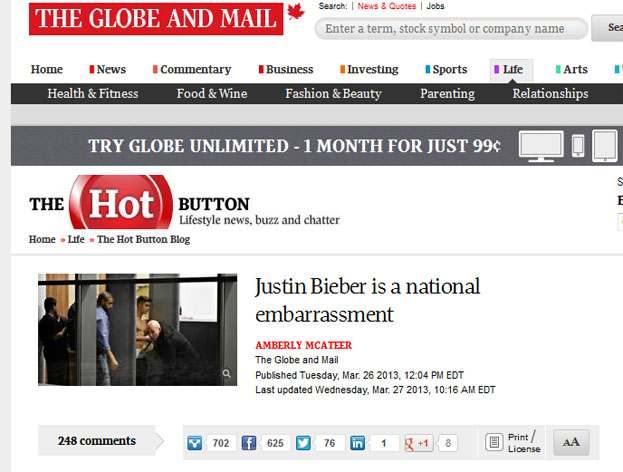Click the desktop monitor icon in banner
This screenshot has height=472, width=623.
click(x=541, y=146)
